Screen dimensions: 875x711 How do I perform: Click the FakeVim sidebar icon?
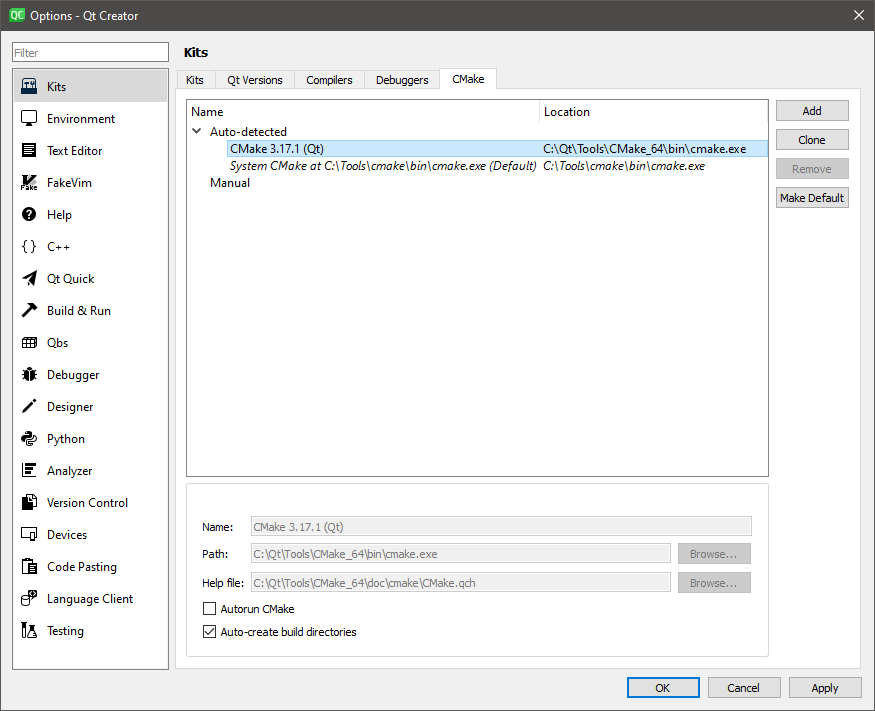click(28, 182)
